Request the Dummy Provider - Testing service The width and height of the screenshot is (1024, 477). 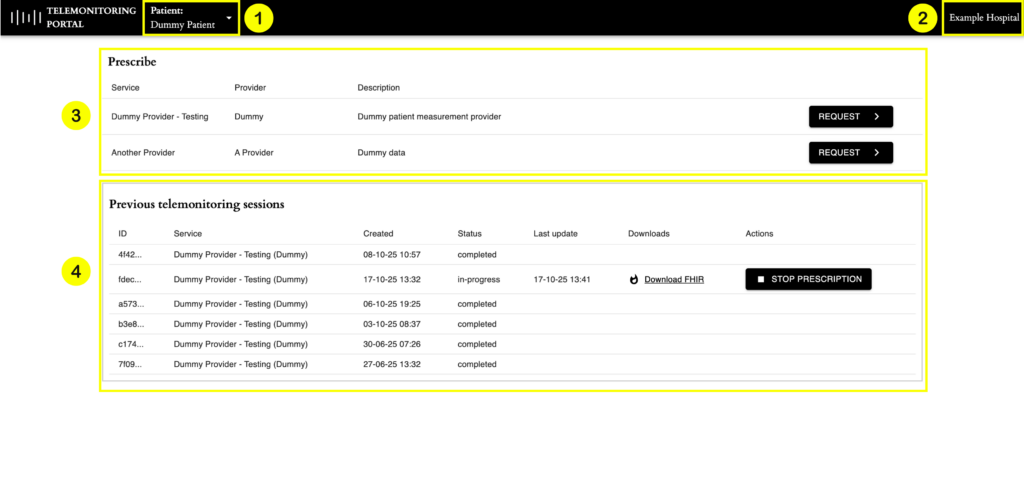[850, 117]
